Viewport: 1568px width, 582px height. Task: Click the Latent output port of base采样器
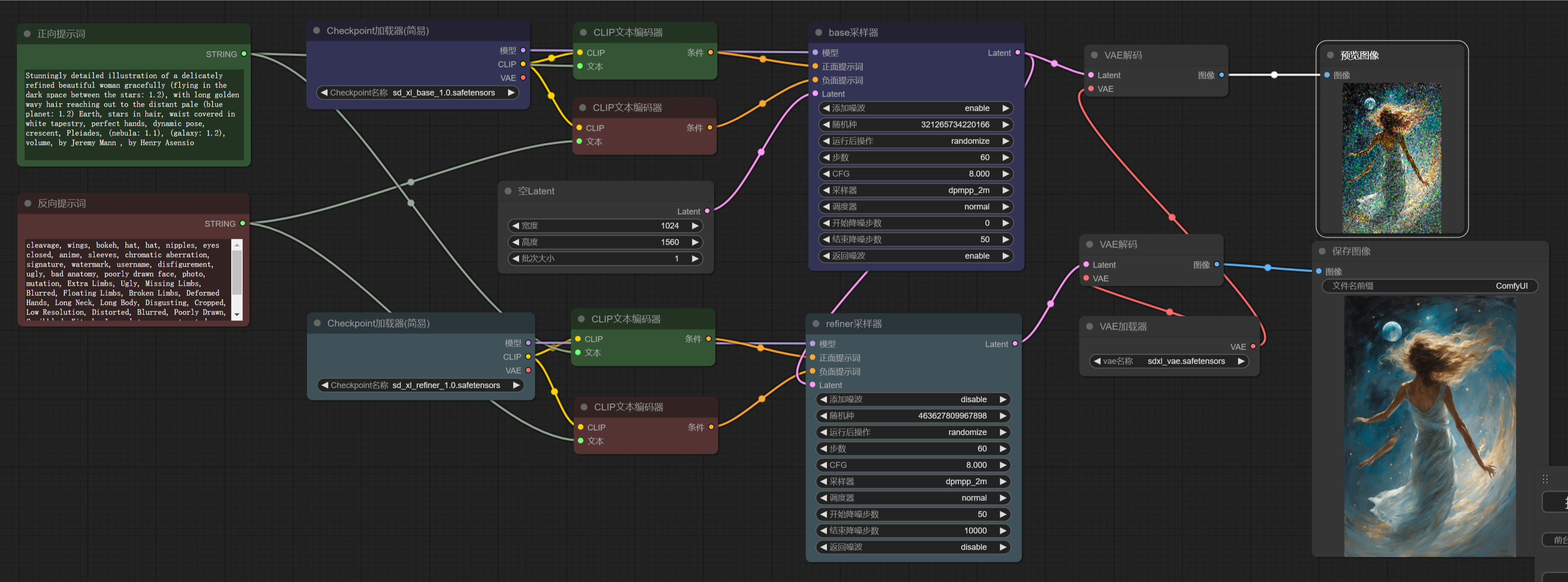pos(1017,53)
